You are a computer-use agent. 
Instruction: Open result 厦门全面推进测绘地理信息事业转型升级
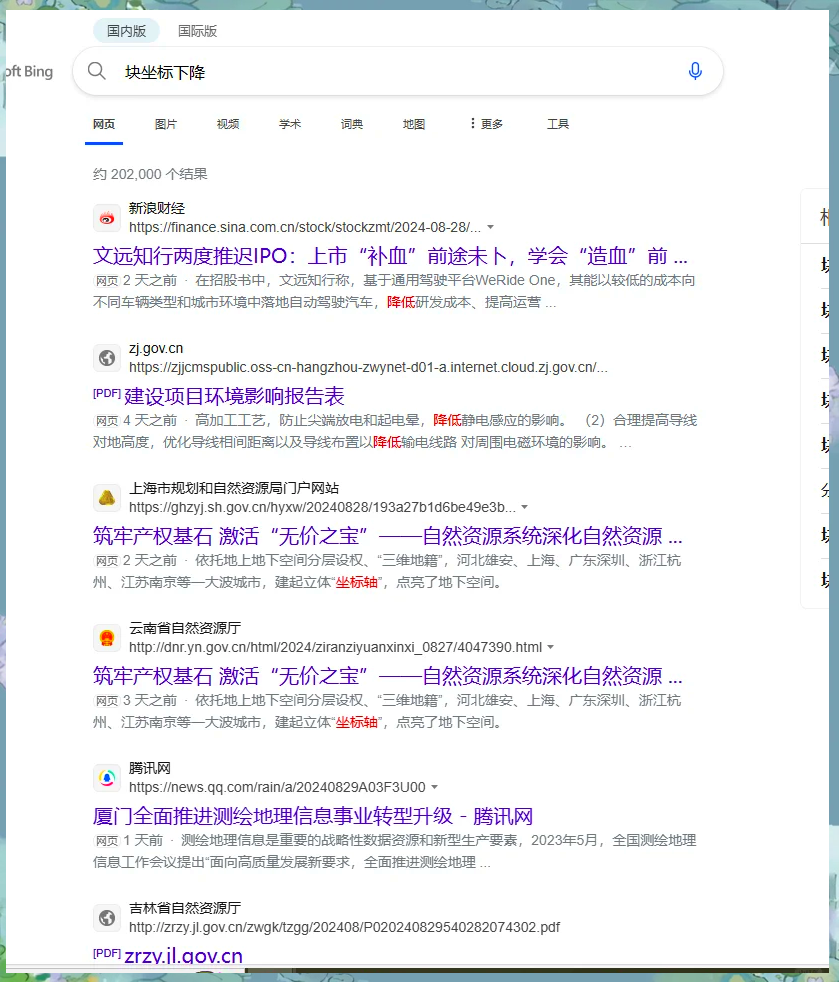313,816
